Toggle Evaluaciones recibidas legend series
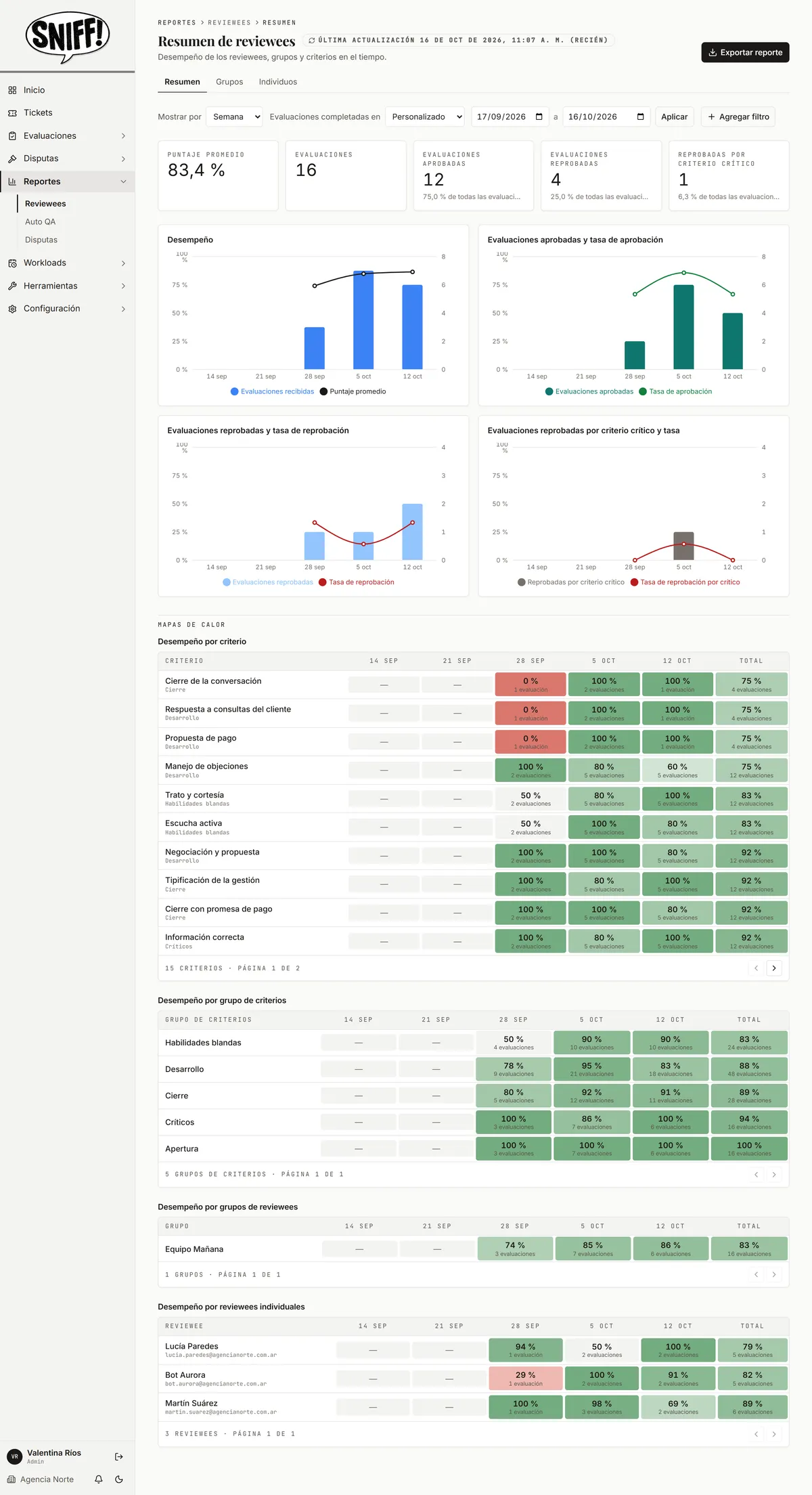Viewport: 812px width, 1495px height. click(272, 391)
